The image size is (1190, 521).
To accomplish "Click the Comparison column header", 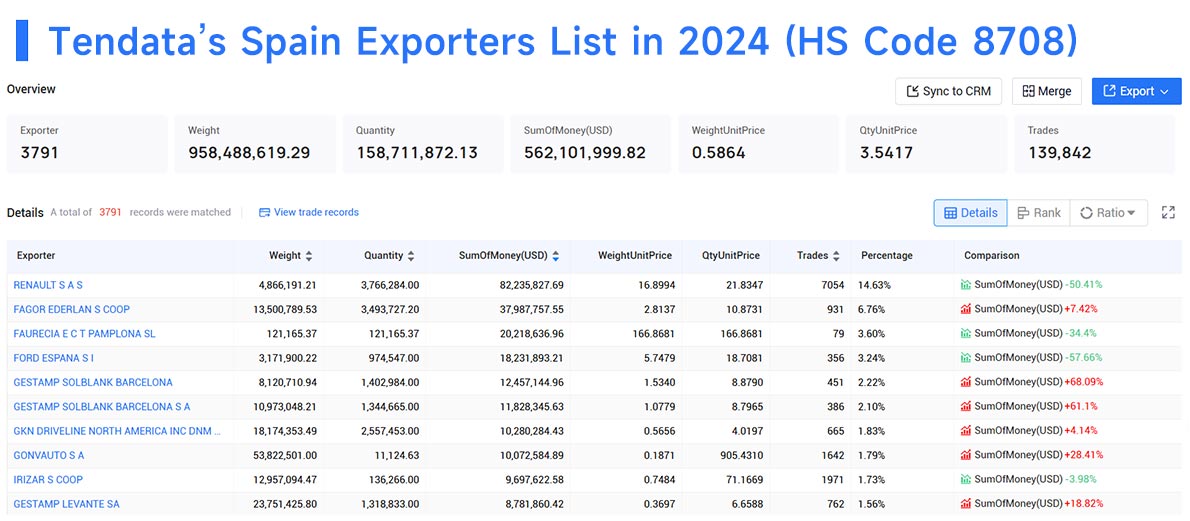I will 991,256.
